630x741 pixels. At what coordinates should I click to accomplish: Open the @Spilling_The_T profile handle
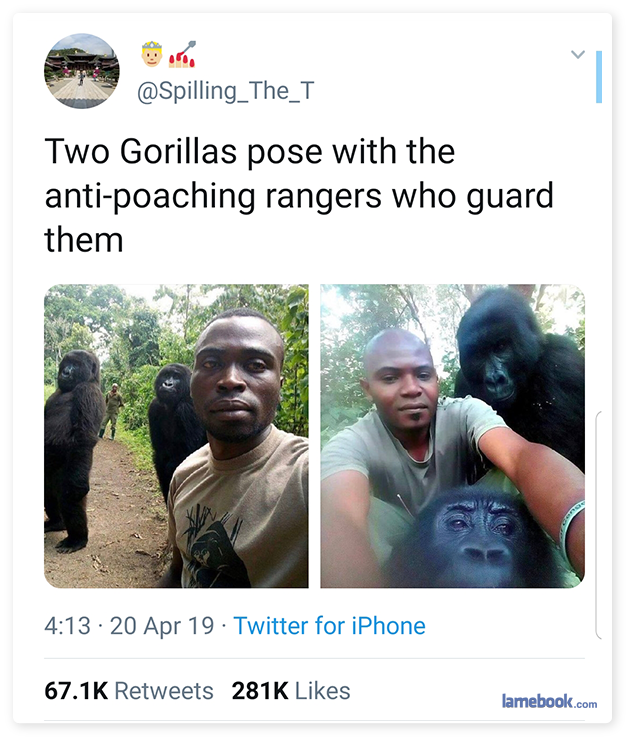click(x=225, y=91)
